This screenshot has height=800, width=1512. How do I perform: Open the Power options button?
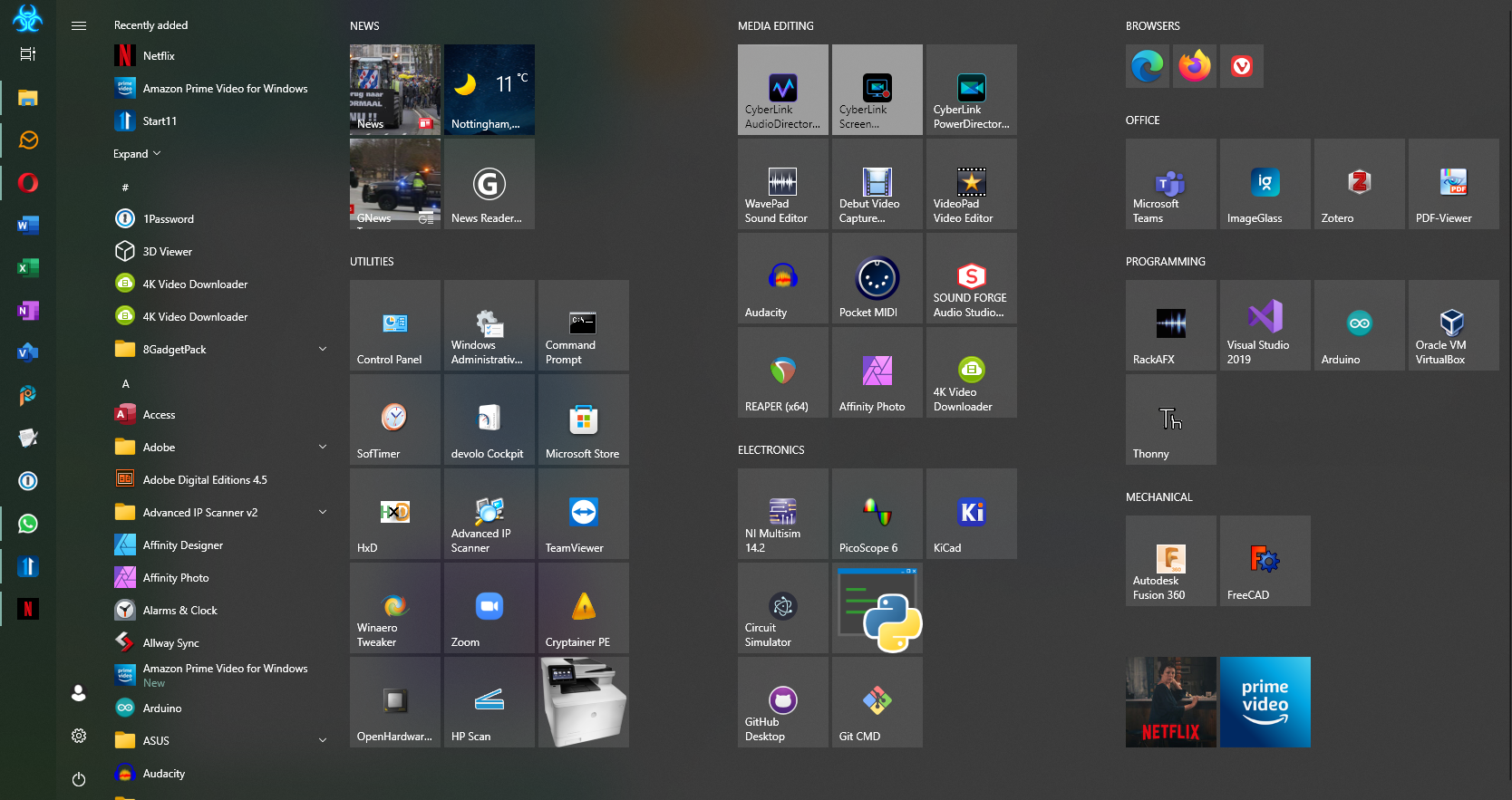(79, 779)
